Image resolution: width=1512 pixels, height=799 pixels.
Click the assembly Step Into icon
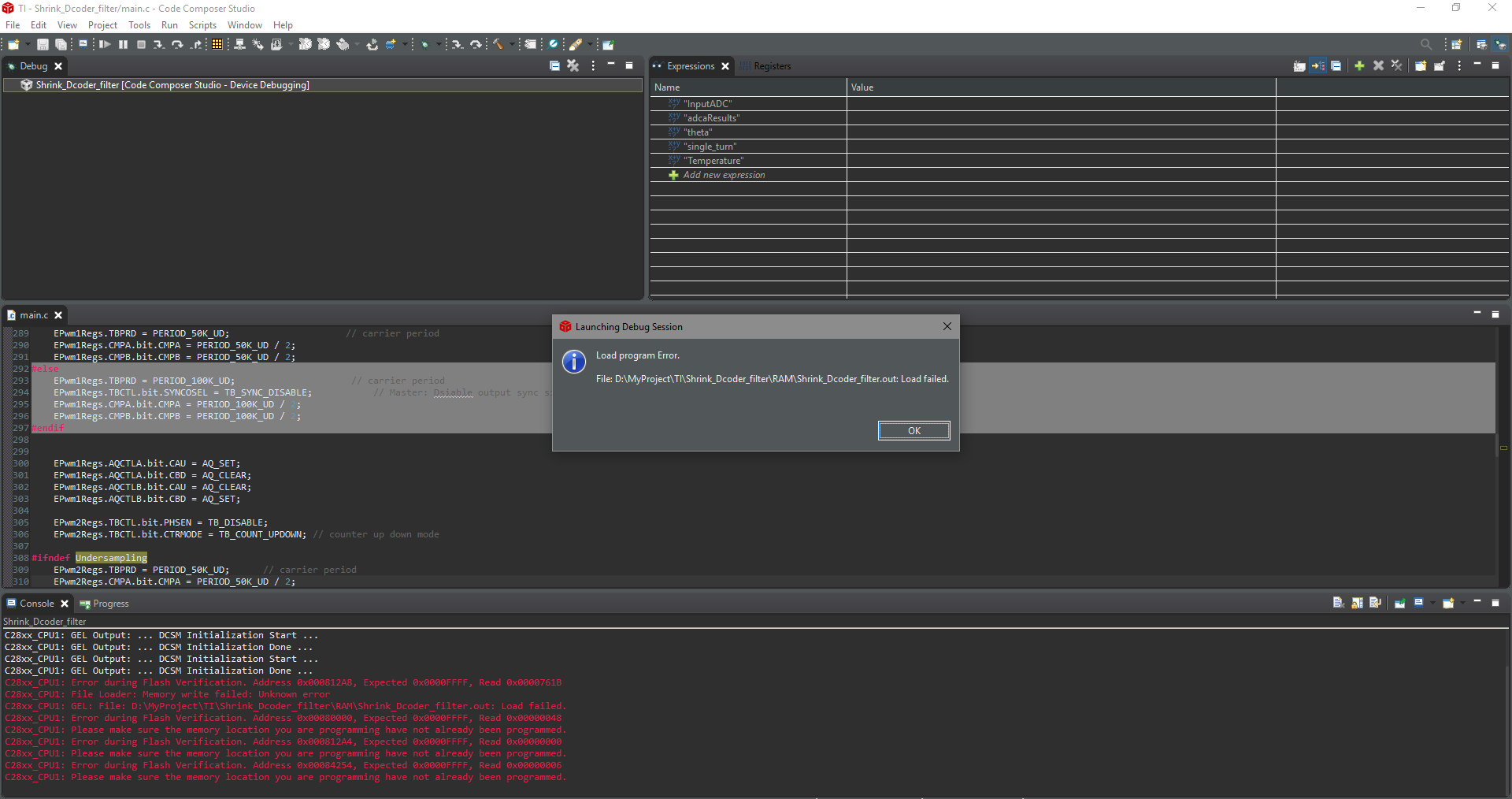(x=457, y=45)
